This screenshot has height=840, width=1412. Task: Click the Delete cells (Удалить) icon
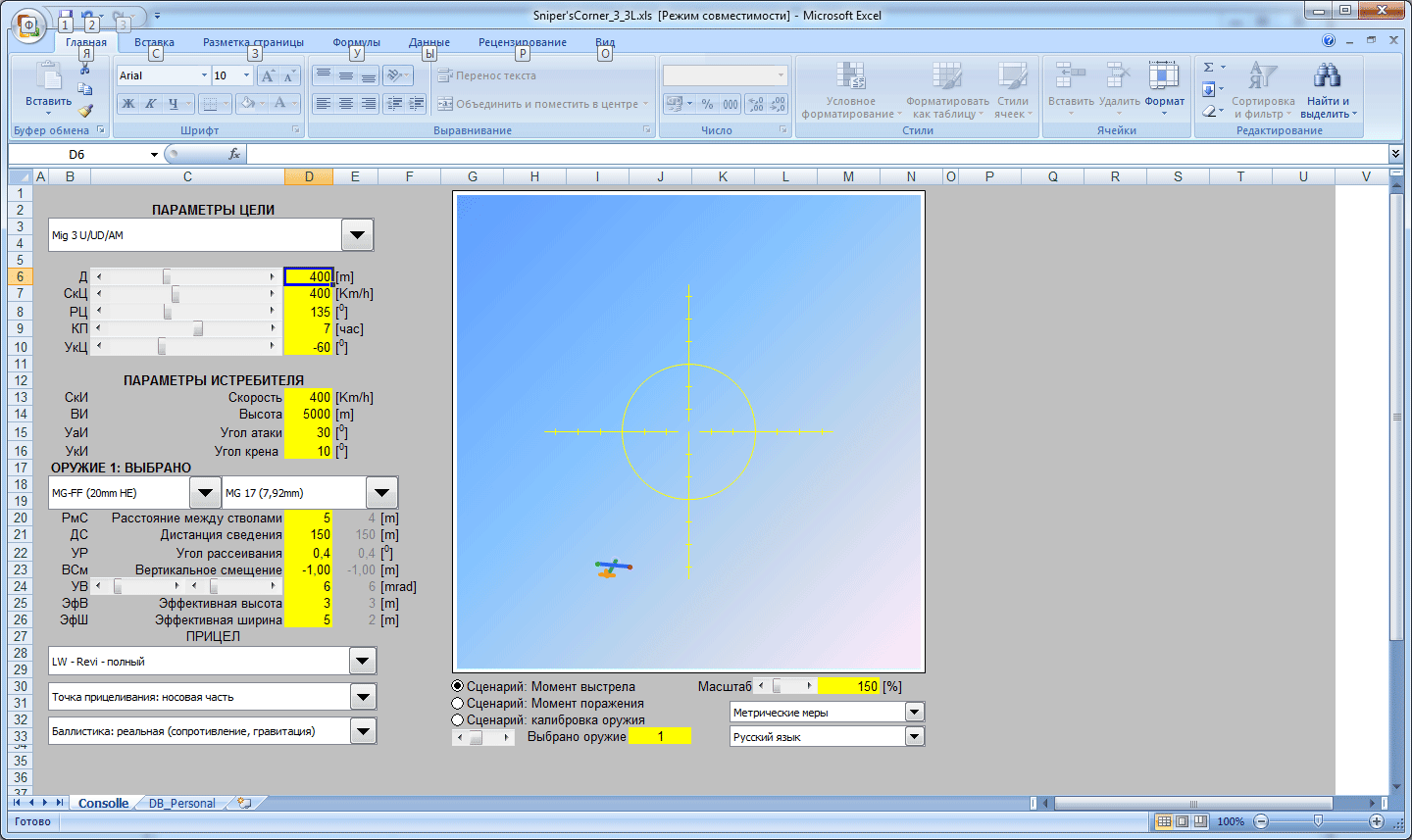click(x=1119, y=75)
